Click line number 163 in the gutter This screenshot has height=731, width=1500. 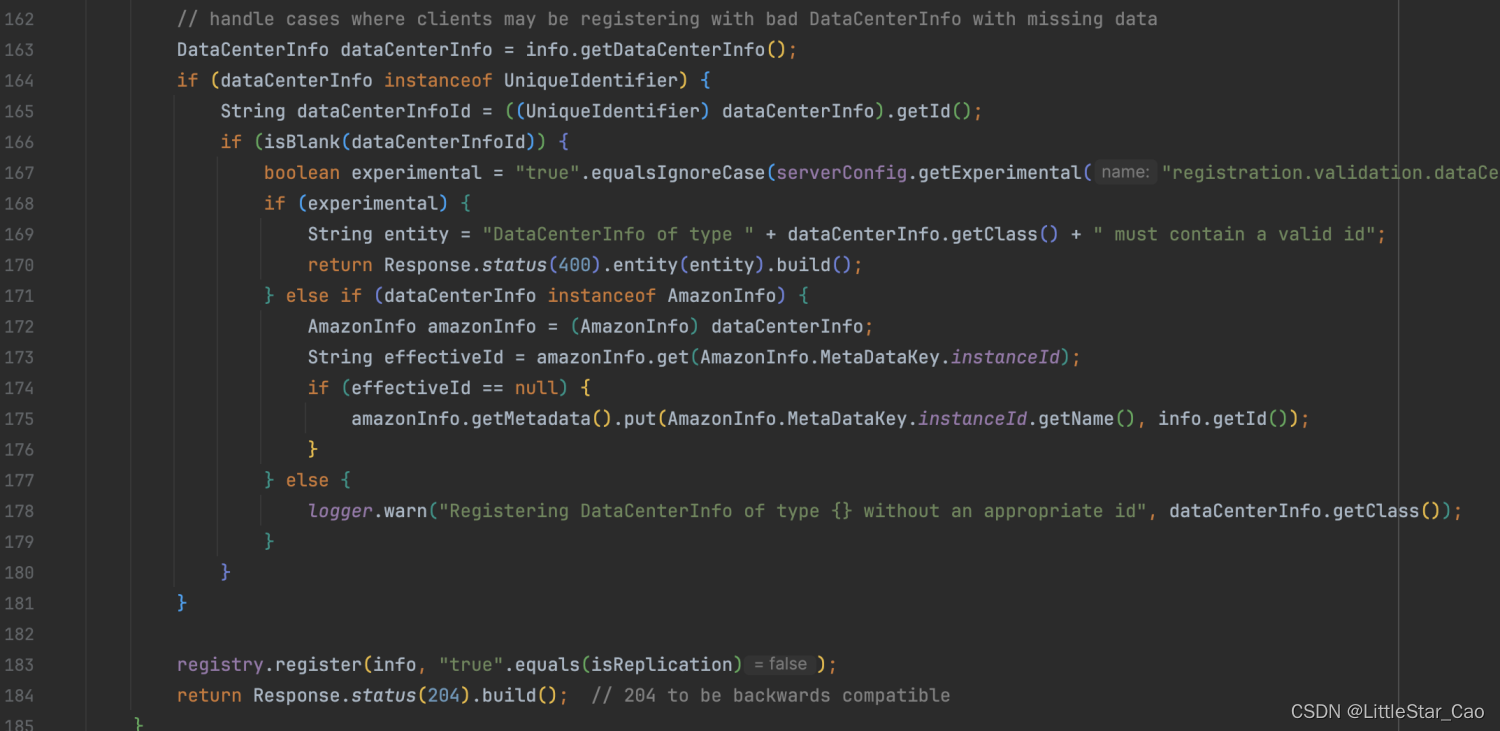pyautogui.click(x=18, y=50)
